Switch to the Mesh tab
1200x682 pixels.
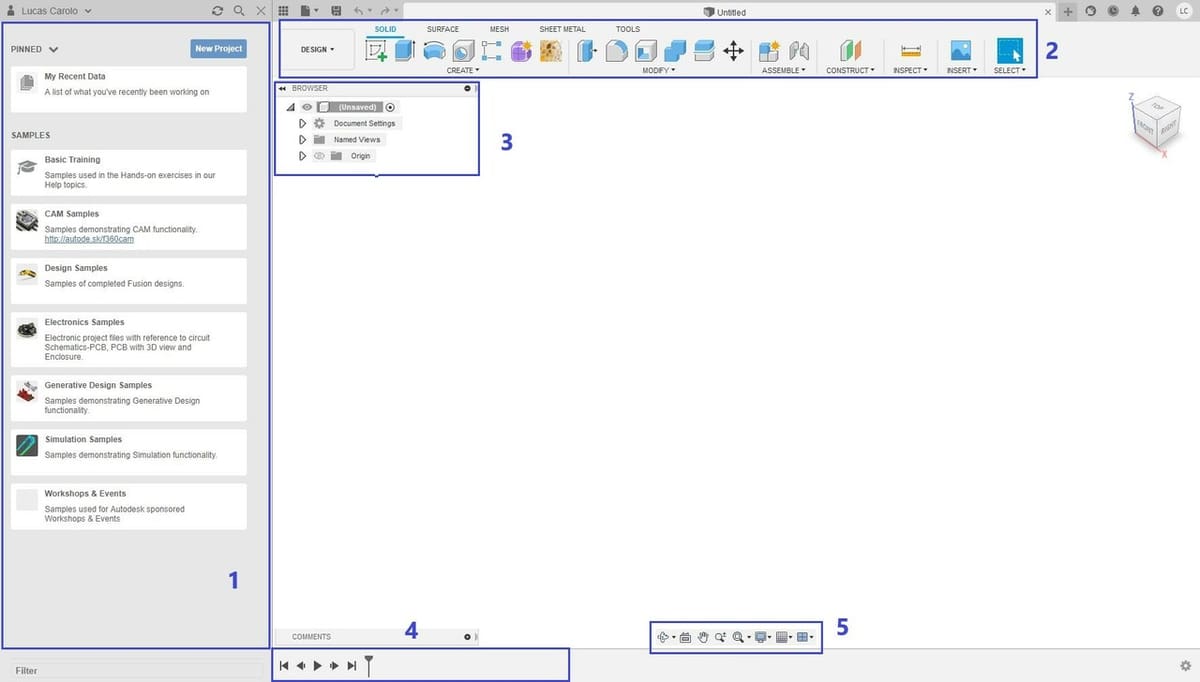499,29
